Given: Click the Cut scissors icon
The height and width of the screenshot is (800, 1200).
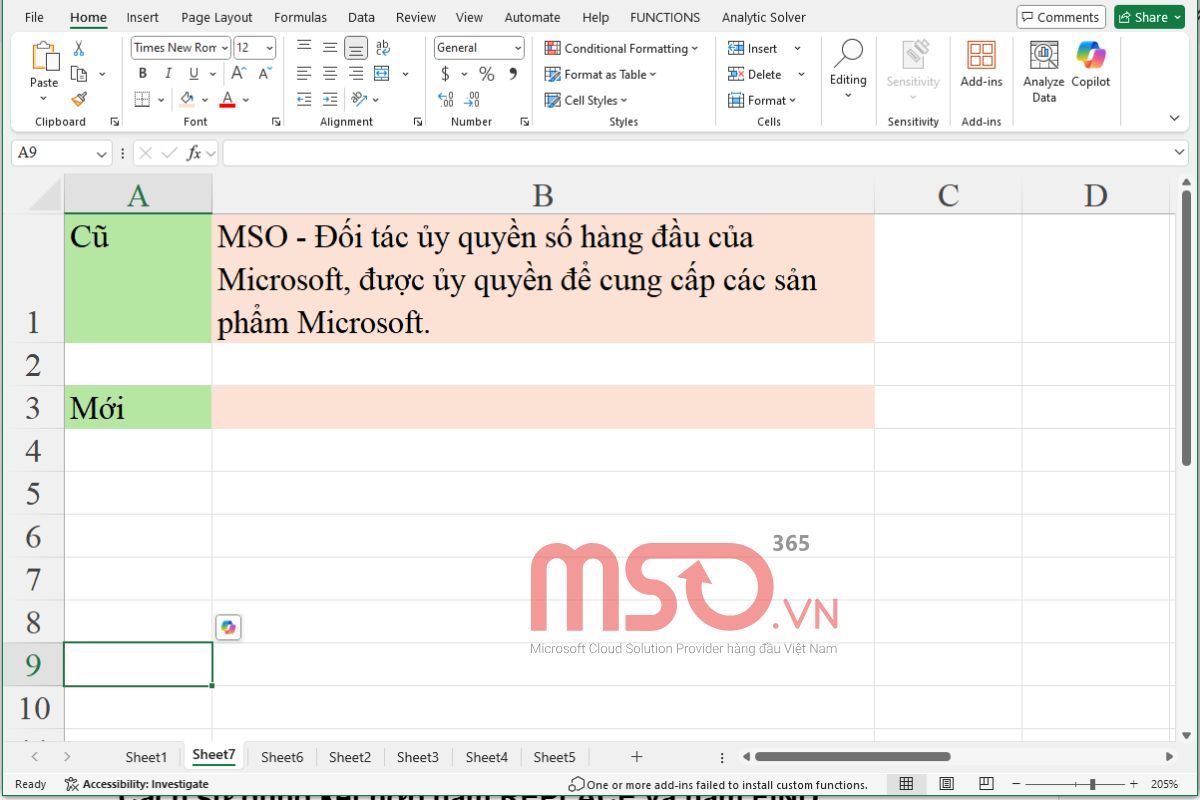Looking at the screenshot, I should click(79, 48).
